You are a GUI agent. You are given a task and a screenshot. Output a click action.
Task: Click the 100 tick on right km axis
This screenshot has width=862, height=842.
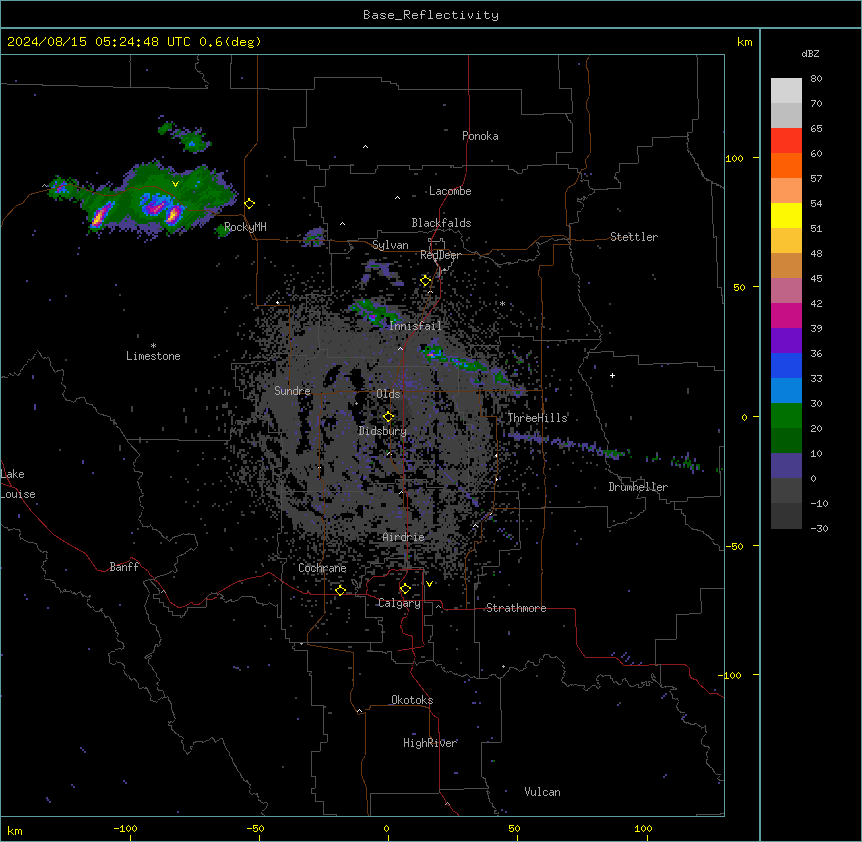coord(734,158)
